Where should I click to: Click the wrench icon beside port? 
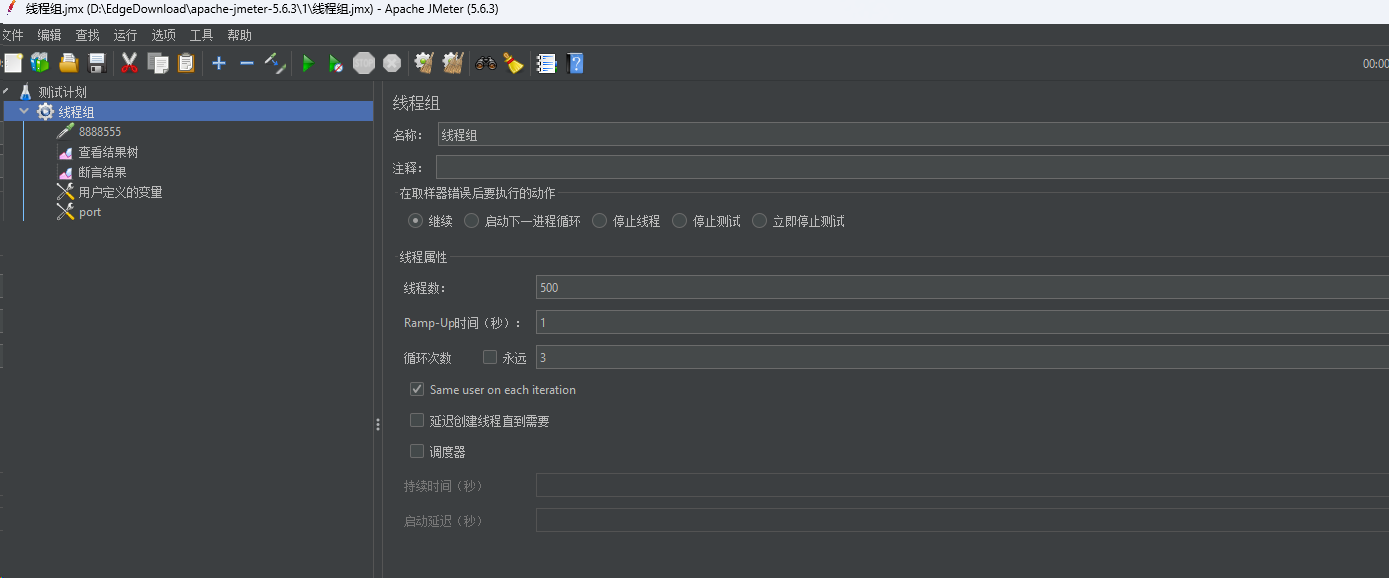click(x=66, y=212)
